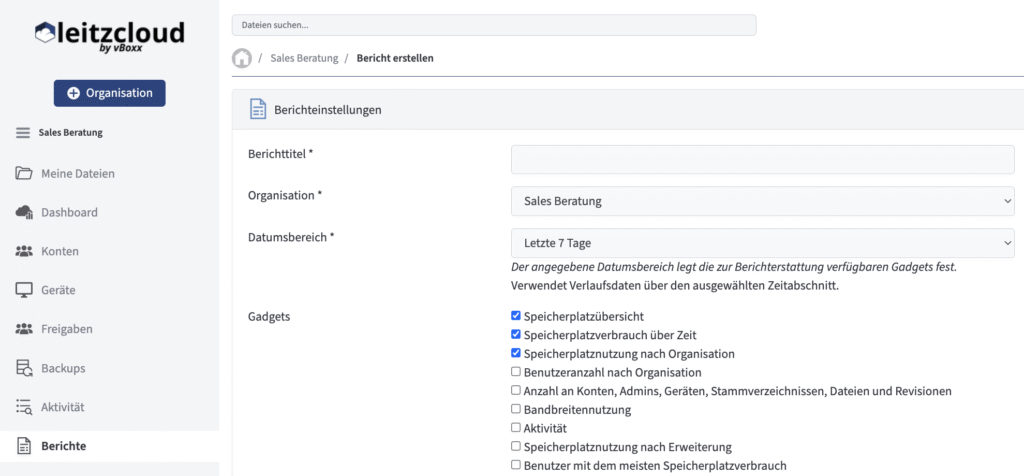Check Speicherplatznutzung nach Erweiterung gadget
The height and width of the screenshot is (476, 1024).
pos(516,447)
